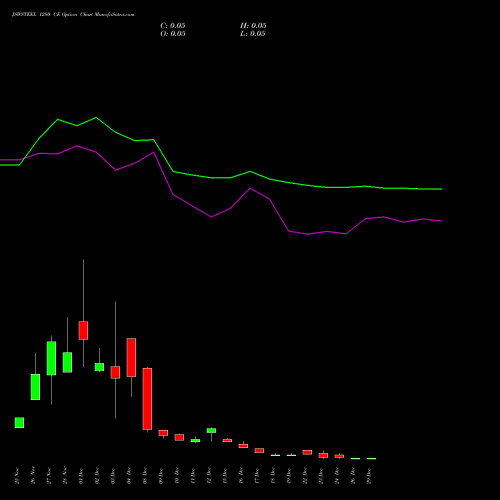The image size is (500, 500).
Task: Select the tall red candle above 08 Dec
Action: coord(147,399)
